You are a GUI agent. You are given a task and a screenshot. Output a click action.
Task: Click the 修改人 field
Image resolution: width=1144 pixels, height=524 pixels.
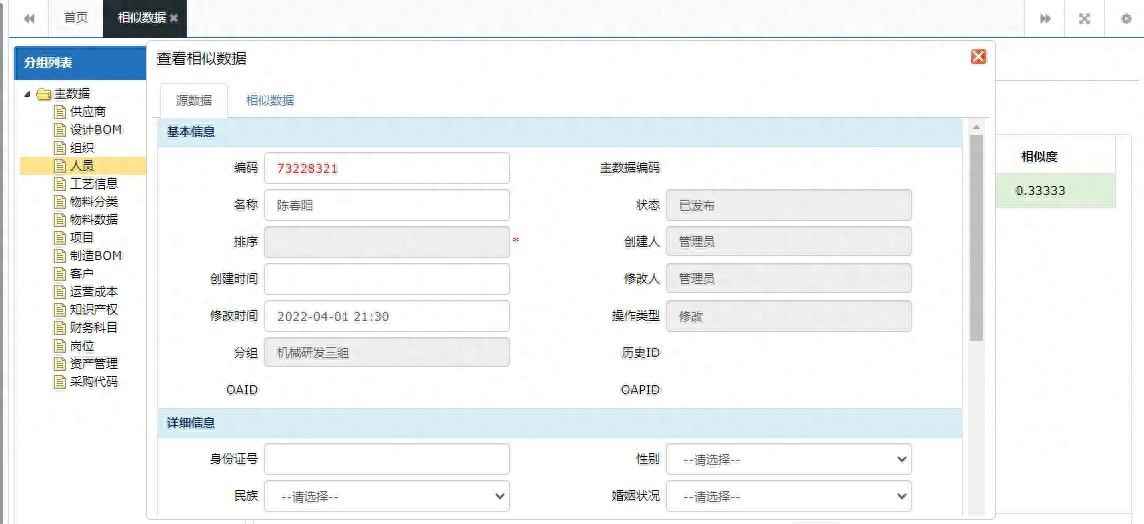pos(789,279)
